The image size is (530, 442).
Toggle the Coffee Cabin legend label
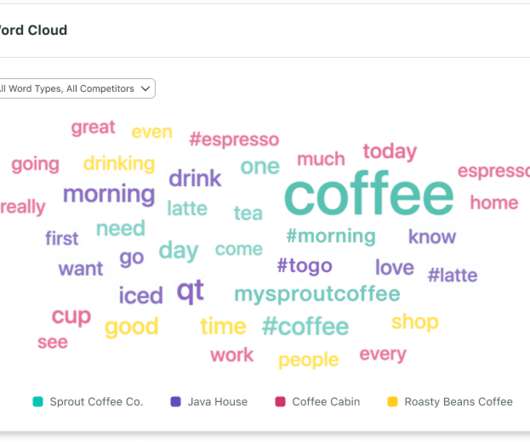click(326, 402)
